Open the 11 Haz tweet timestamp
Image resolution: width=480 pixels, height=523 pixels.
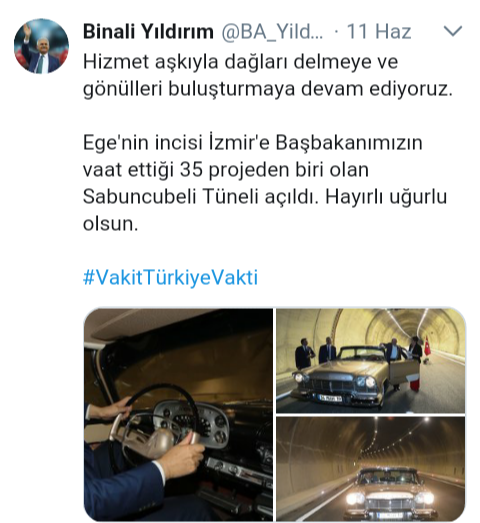coord(379,32)
